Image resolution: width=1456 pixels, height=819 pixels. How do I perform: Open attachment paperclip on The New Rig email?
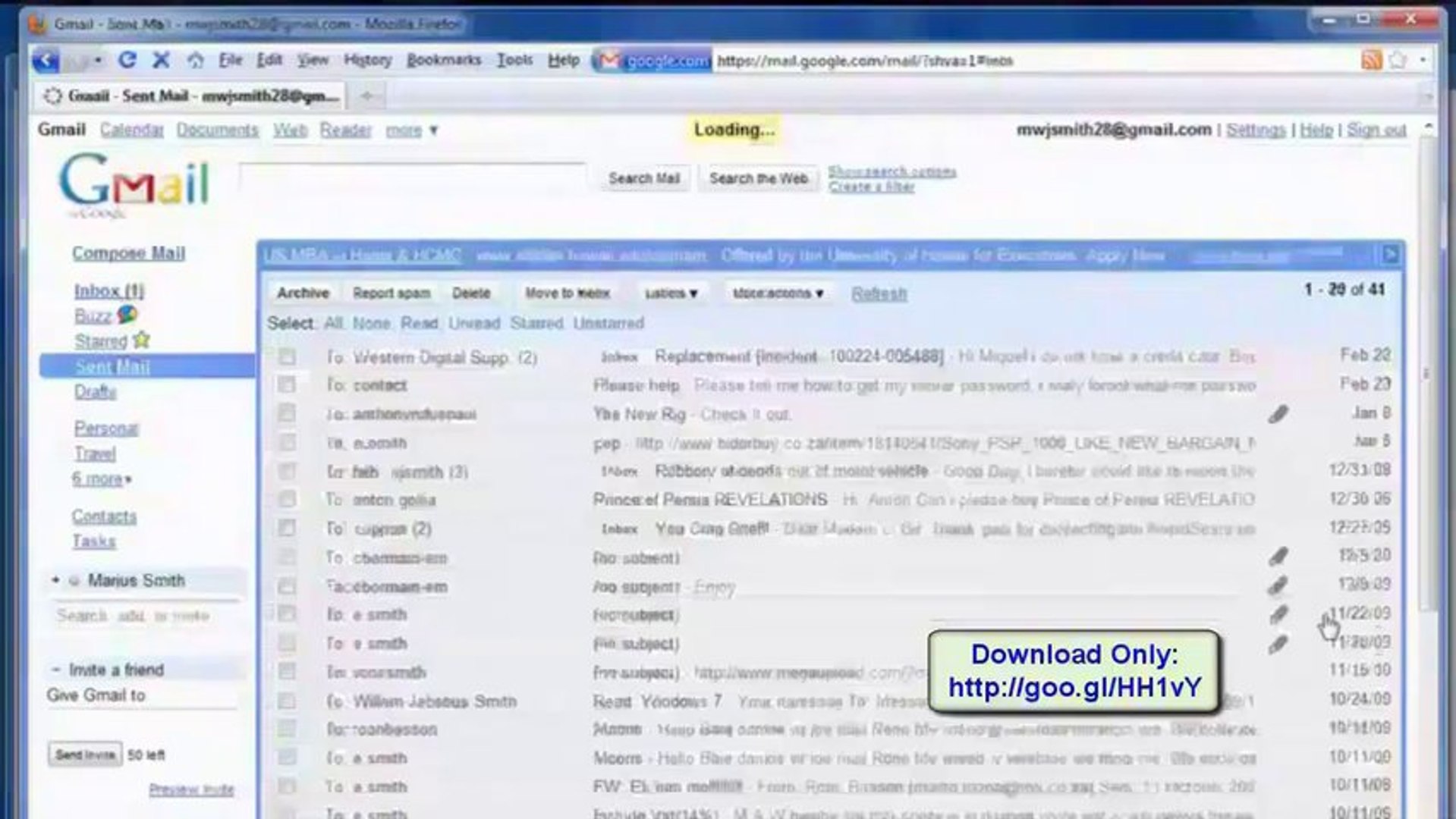[x=1280, y=415]
